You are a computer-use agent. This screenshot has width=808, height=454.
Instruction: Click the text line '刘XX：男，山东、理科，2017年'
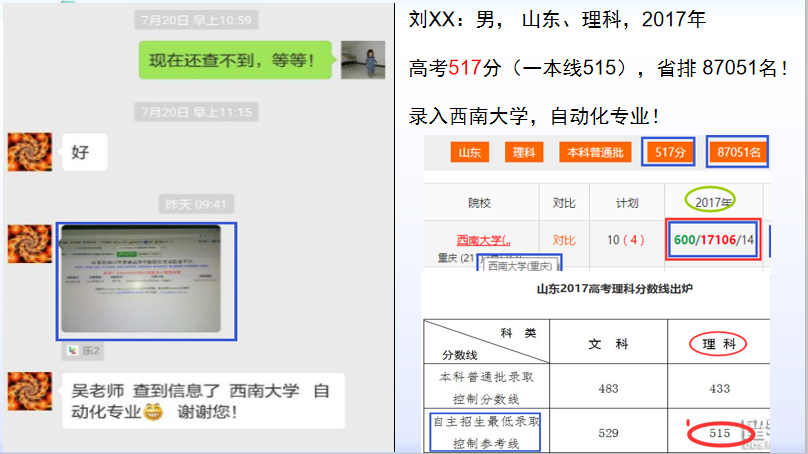(557, 20)
